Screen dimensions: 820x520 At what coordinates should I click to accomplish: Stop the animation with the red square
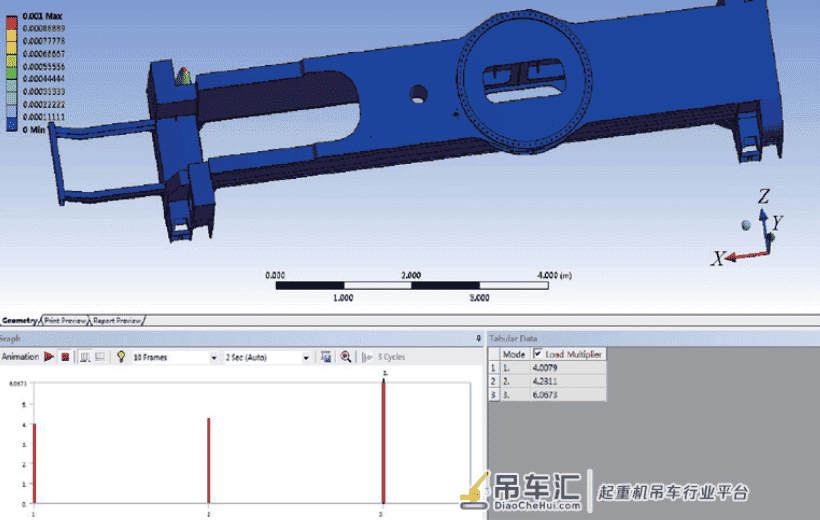pos(65,357)
